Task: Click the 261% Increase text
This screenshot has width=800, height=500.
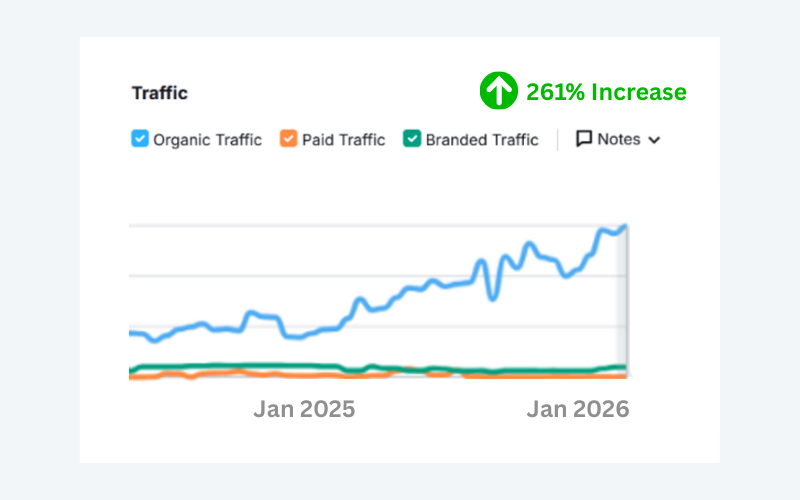Action: click(x=606, y=93)
